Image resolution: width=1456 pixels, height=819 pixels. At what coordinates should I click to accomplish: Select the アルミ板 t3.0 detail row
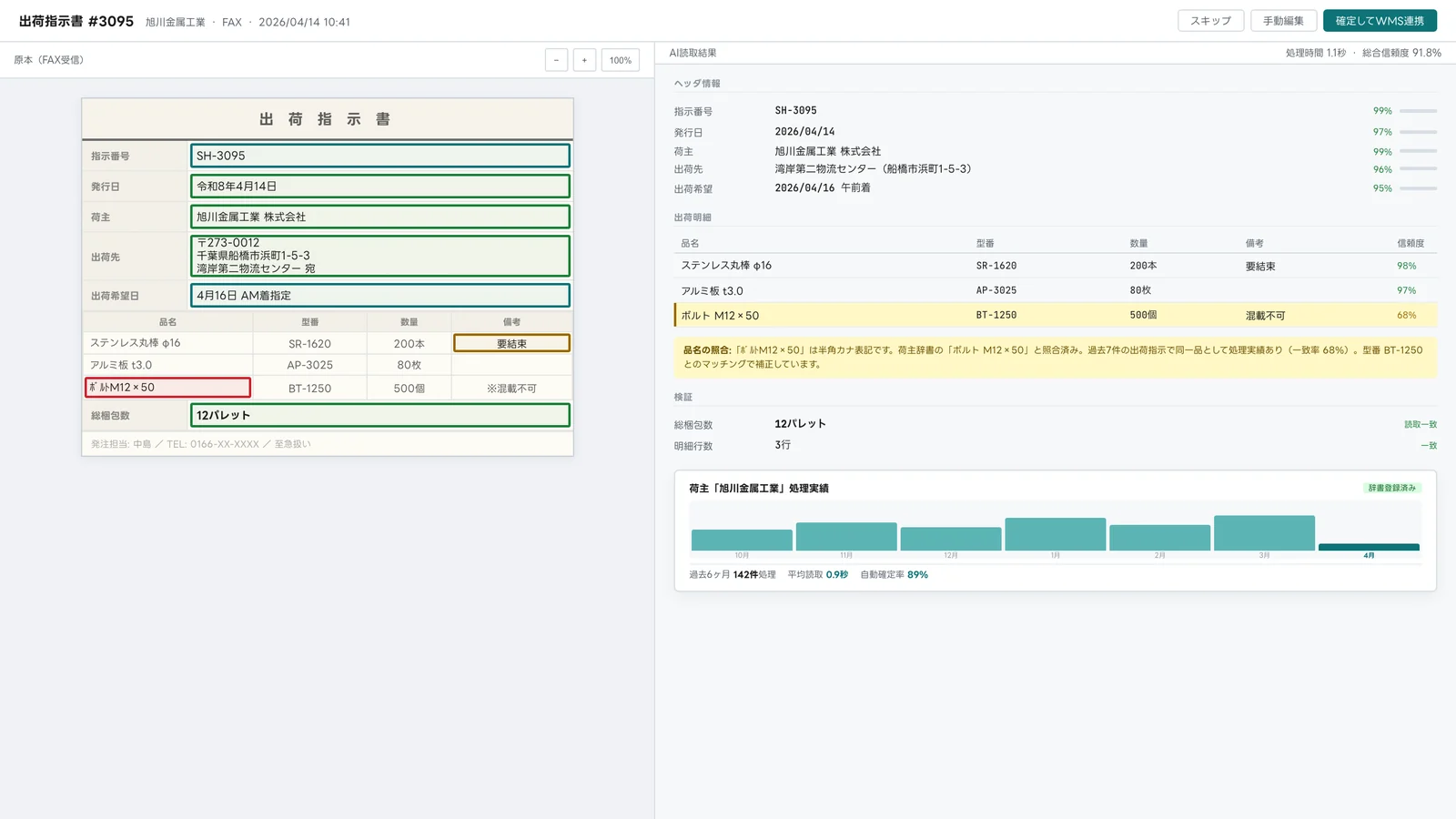(x=1056, y=290)
